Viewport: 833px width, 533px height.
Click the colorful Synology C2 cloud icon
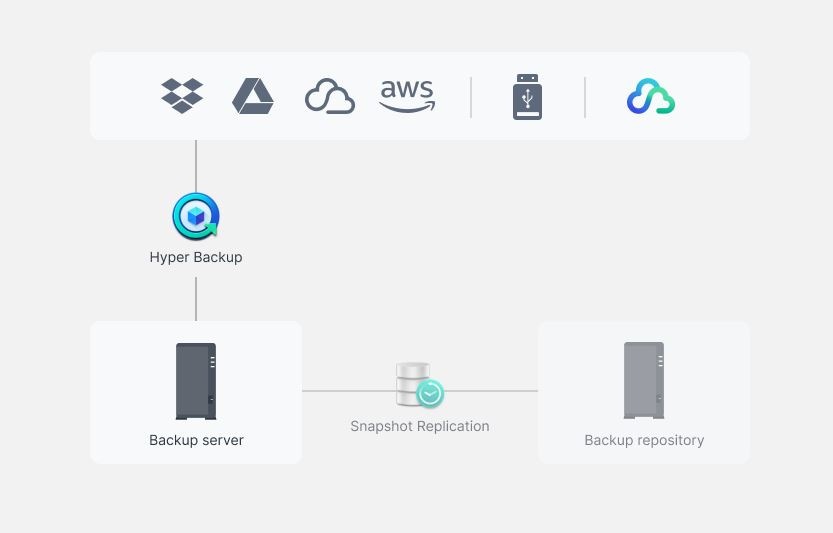point(651,96)
